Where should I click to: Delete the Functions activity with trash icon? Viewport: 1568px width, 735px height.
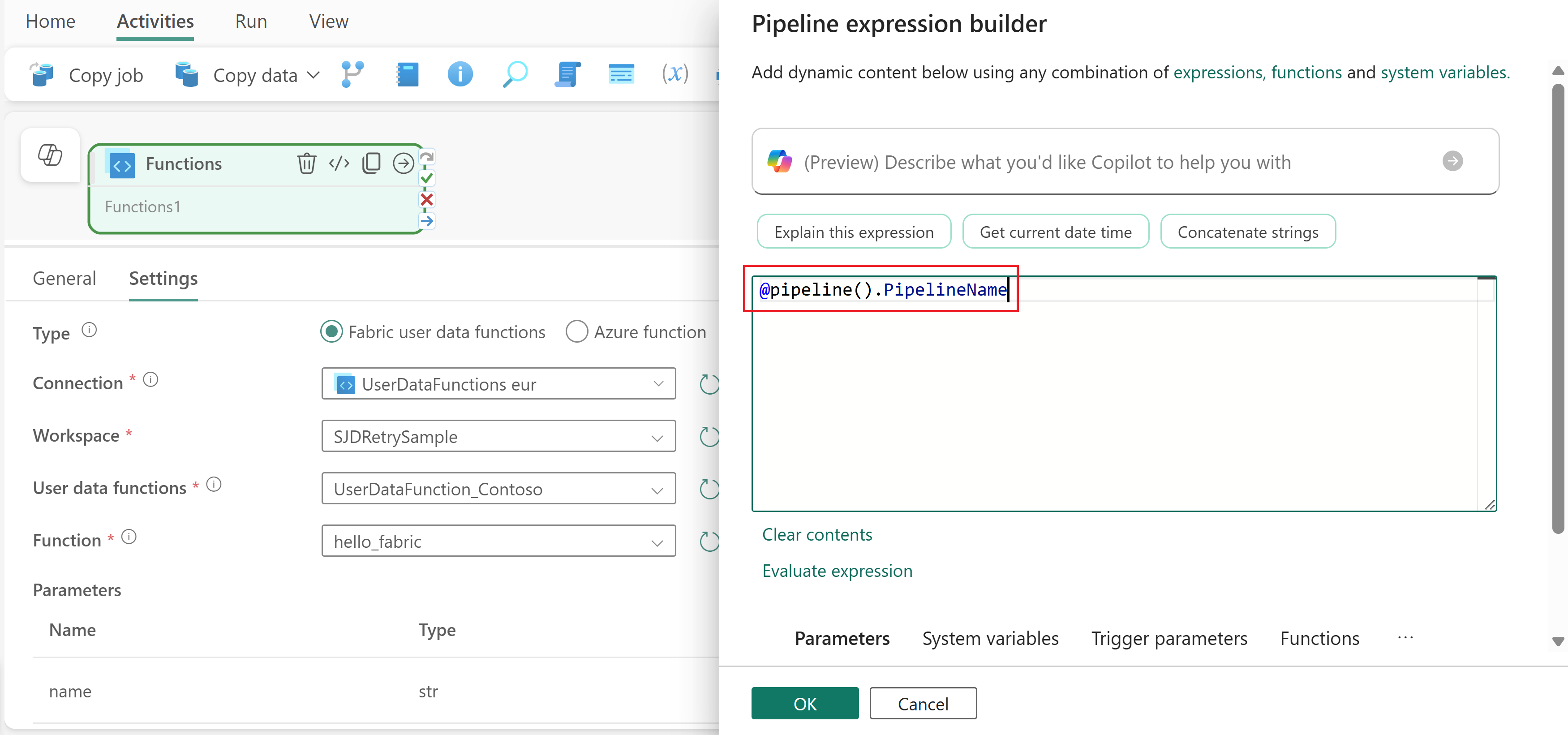pyautogui.click(x=306, y=163)
